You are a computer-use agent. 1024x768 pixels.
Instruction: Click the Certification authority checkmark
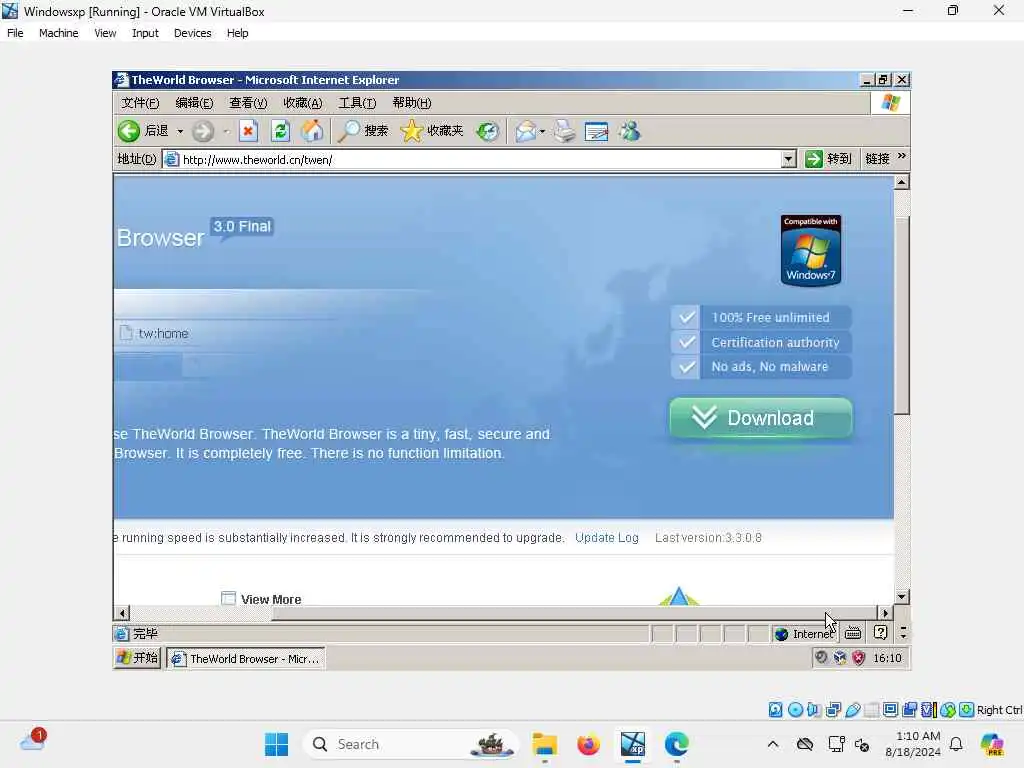pyautogui.click(x=686, y=342)
